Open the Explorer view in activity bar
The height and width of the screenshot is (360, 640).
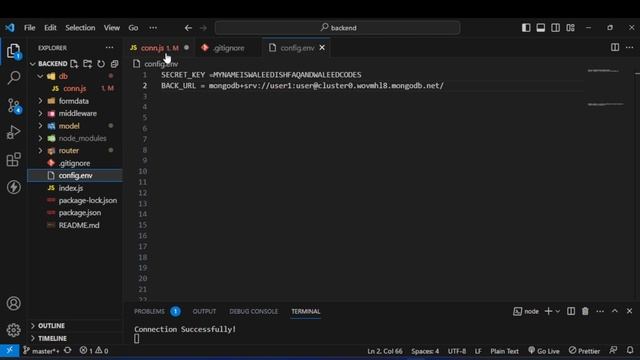tap(13, 51)
